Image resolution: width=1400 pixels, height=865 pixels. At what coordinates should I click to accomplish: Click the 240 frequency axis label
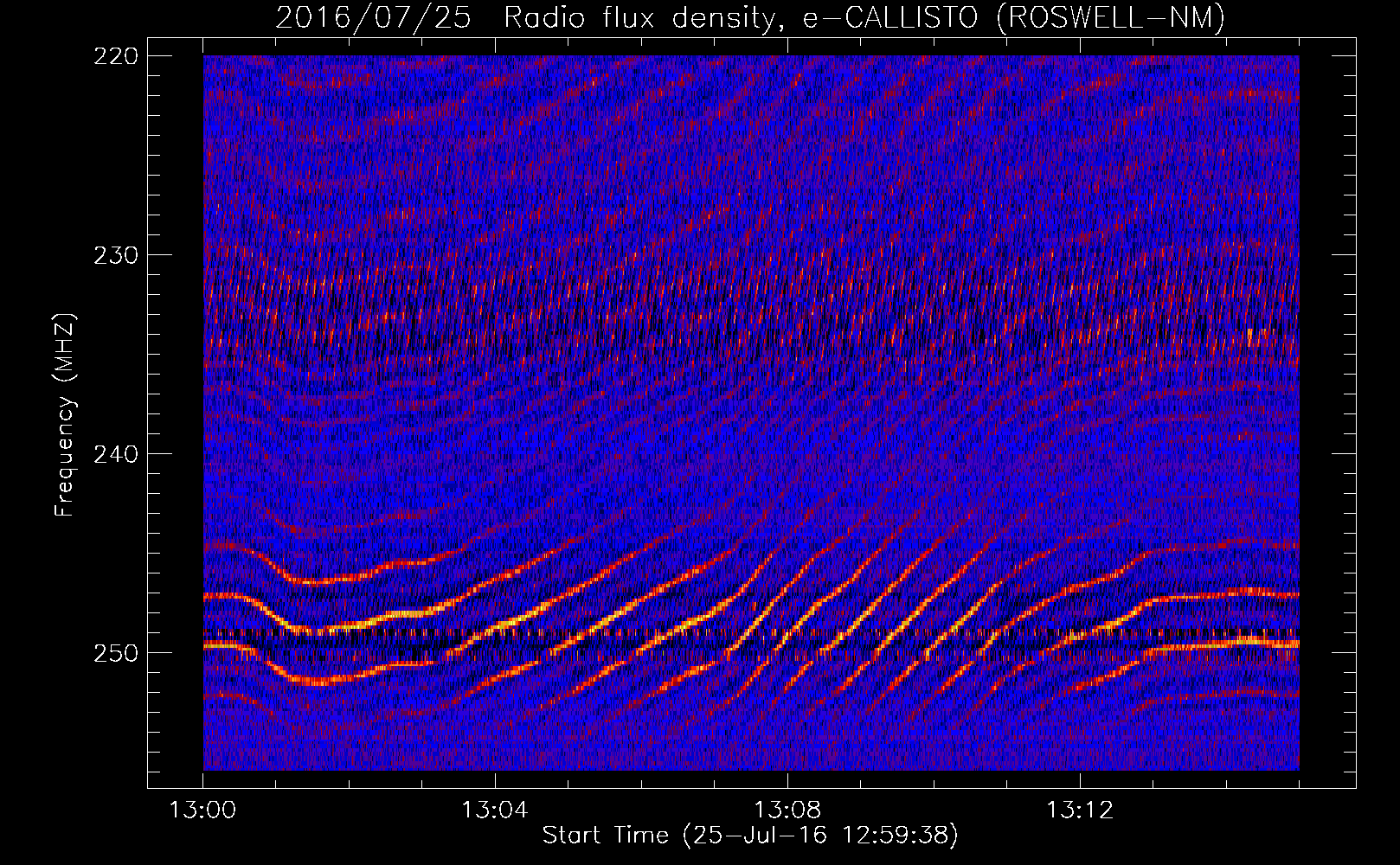pyautogui.click(x=115, y=454)
